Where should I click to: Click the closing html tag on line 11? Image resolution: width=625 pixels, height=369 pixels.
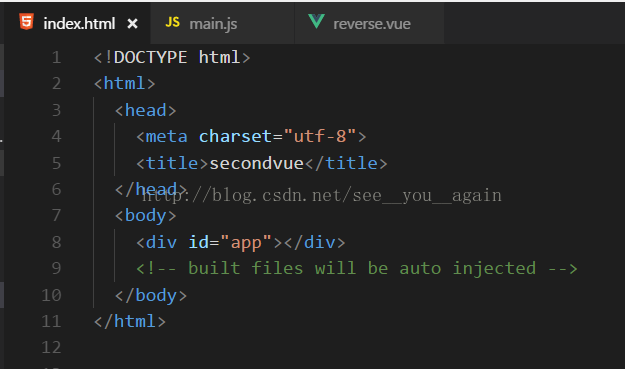click(x=130, y=322)
